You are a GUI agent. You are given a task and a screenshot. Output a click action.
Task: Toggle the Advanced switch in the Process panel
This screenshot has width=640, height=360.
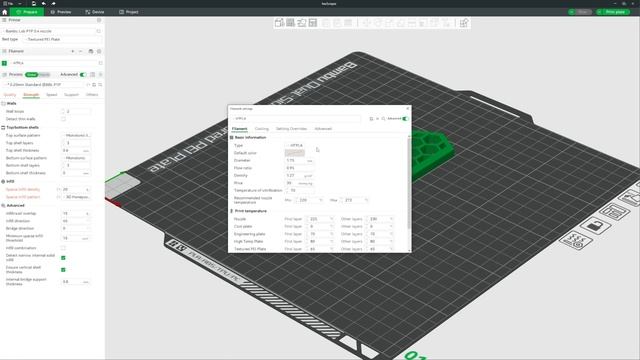coord(83,75)
